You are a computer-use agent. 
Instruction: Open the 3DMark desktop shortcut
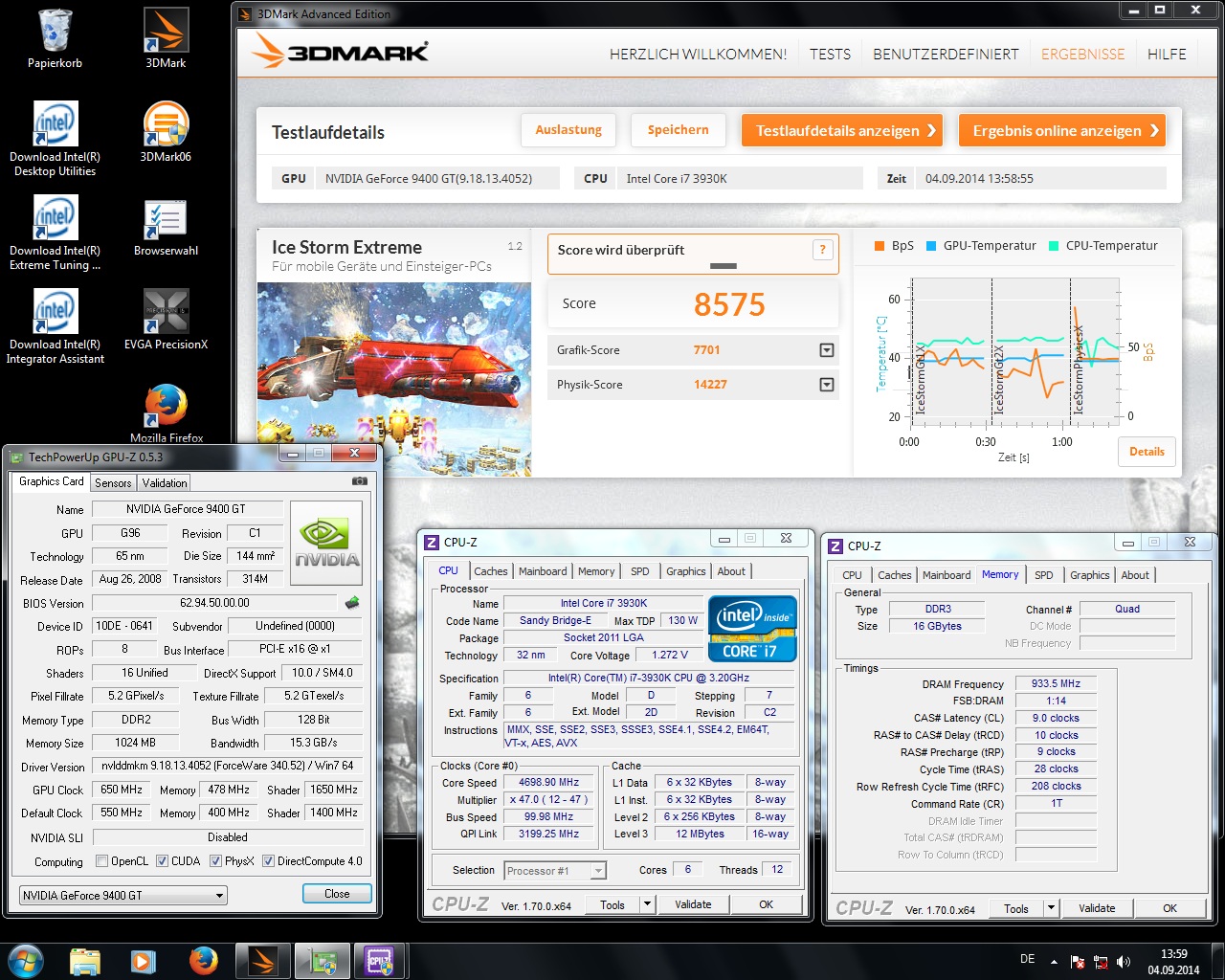(166, 38)
